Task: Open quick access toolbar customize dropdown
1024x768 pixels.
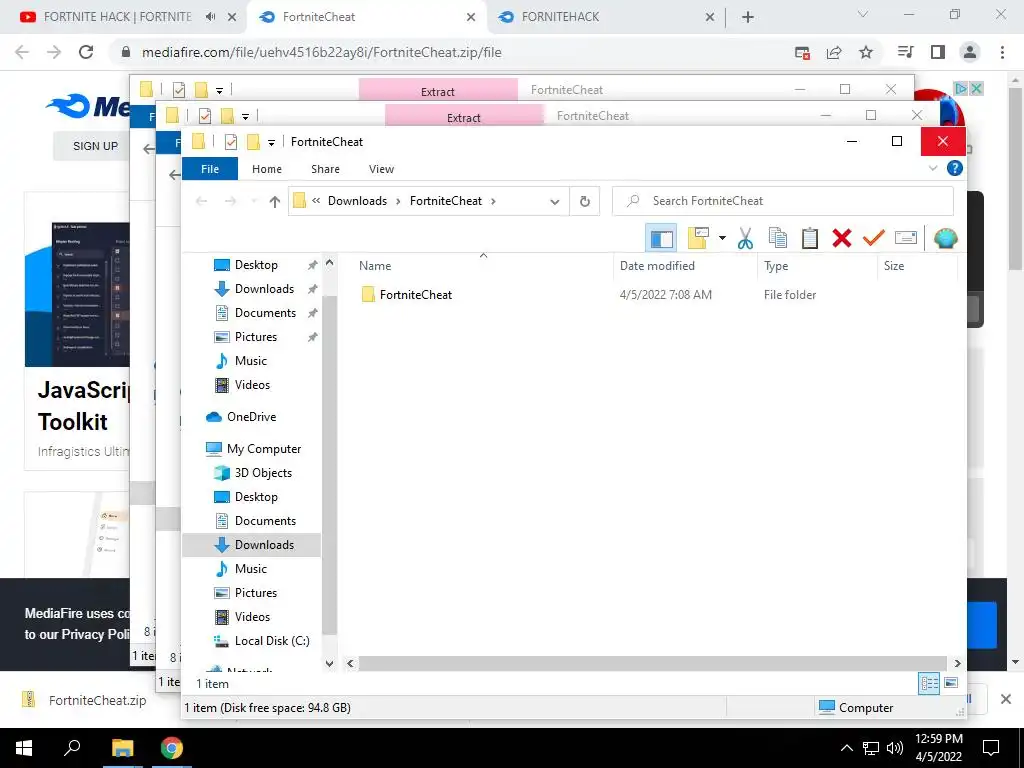Action: tap(271, 142)
